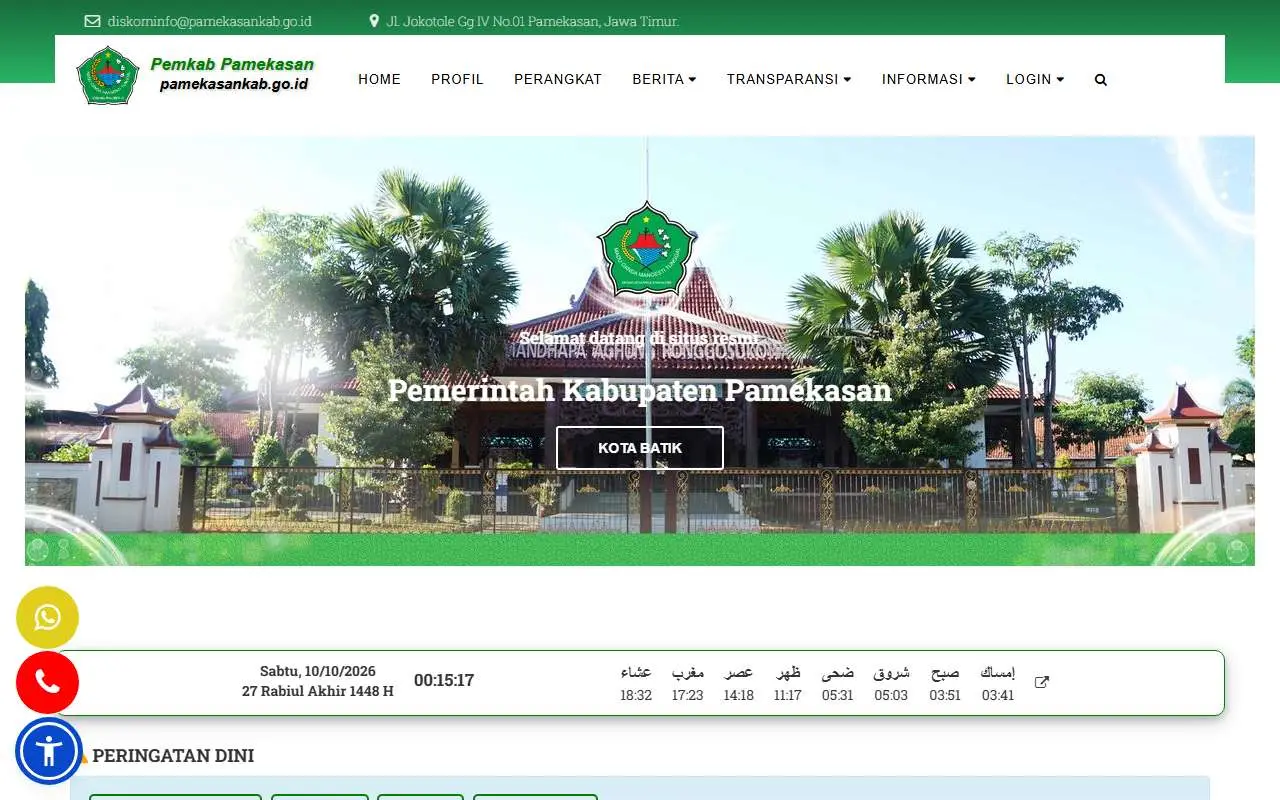This screenshot has width=1280, height=800.
Task: Open the PERANGKAT menu item
Action: 558,79
